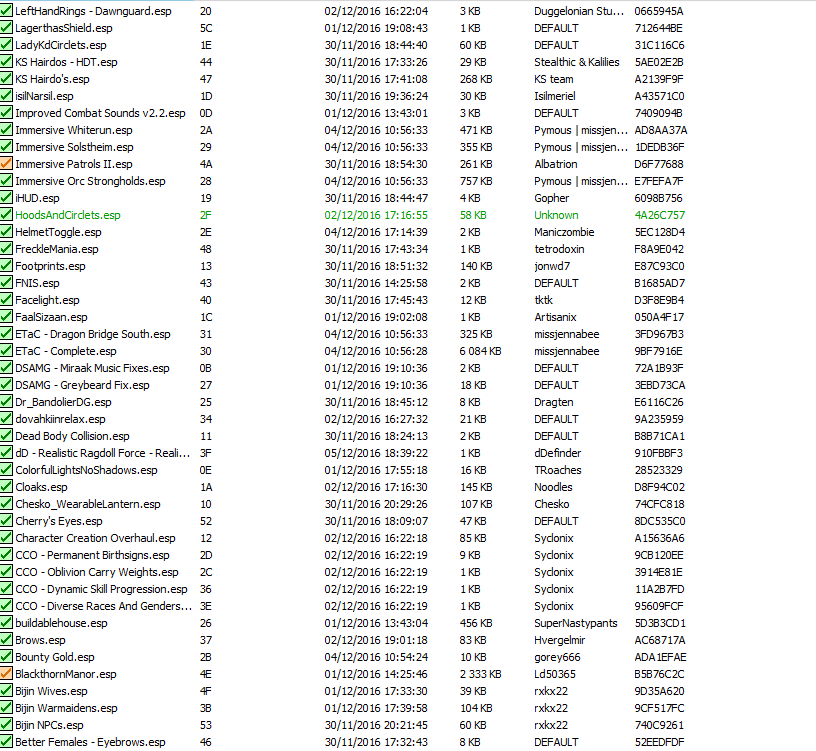Click author Duggelonian Stu... cell
The image size is (816, 751).
click(x=579, y=11)
